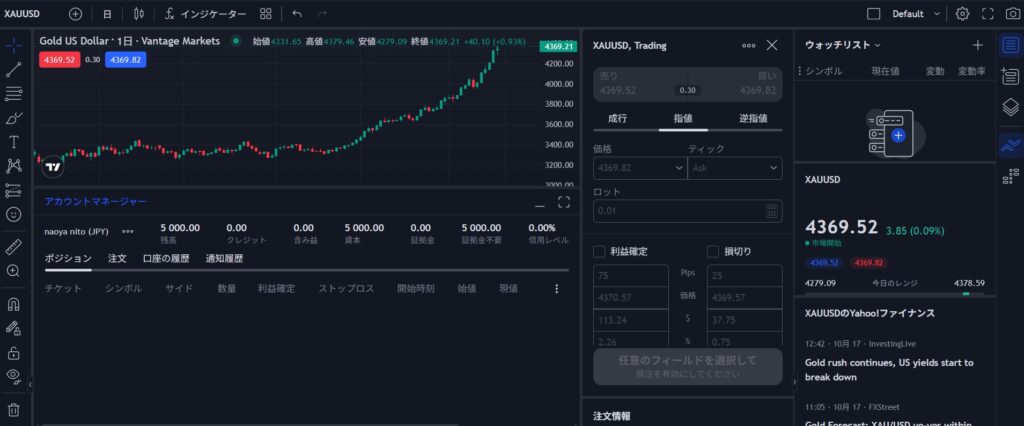
Task: Click the undo arrow in top toolbar
Action: click(x=297, y=14)
